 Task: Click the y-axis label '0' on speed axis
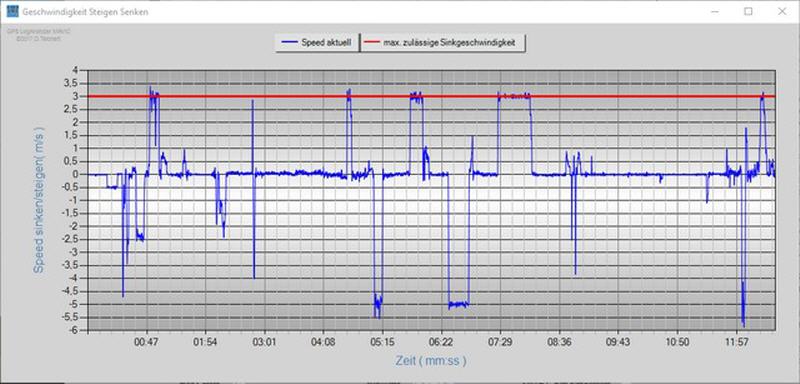point(76,174)
